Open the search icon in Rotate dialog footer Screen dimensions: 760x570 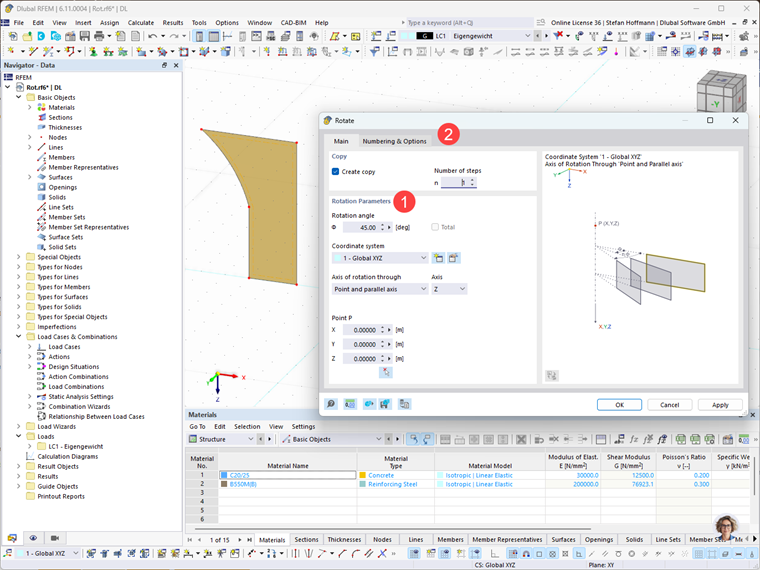pyautogui.click(x=331, y=404)
